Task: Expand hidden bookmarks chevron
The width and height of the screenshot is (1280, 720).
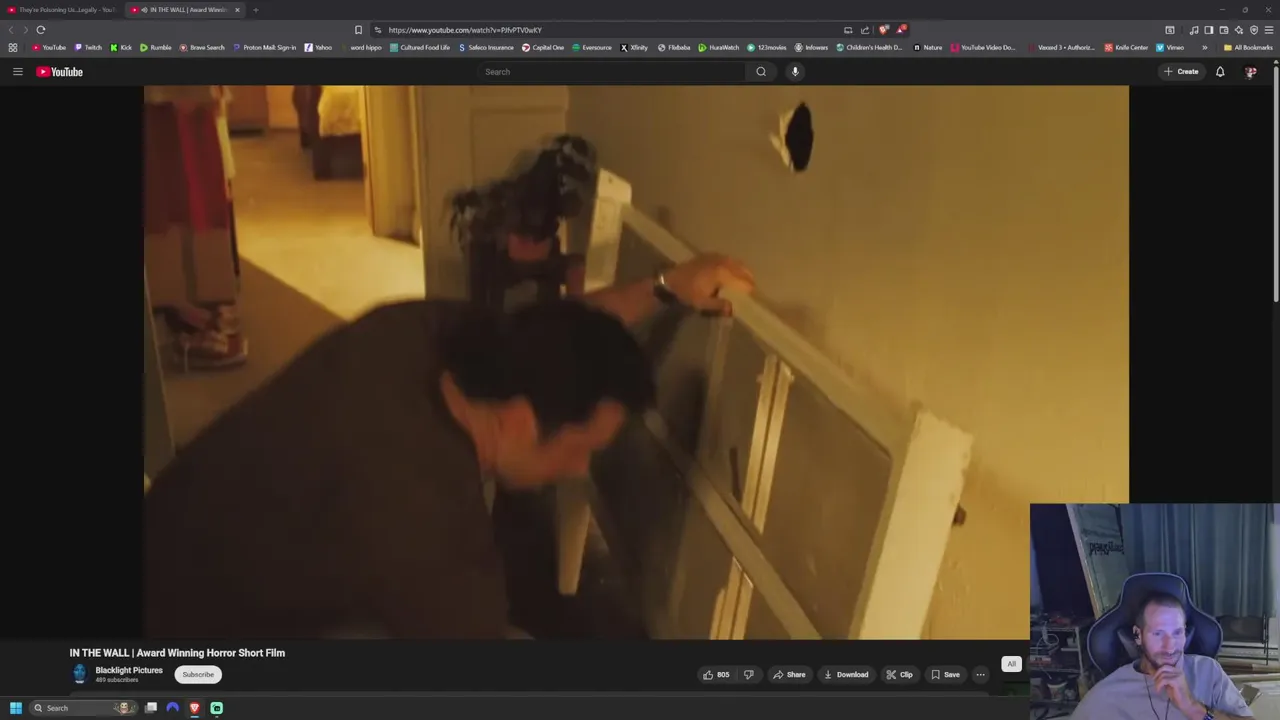Action: pyautogui.click(x=1204, y=47)
